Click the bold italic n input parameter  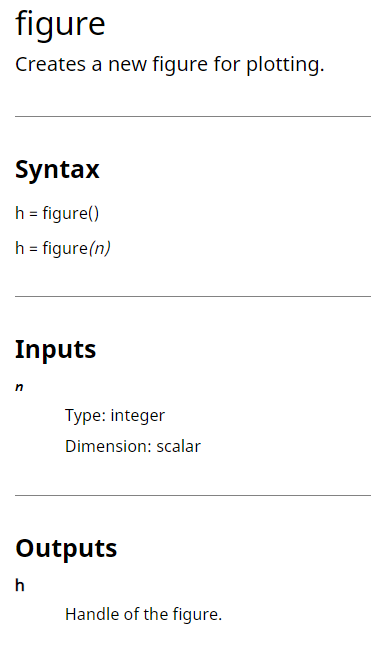click(19, 388)
